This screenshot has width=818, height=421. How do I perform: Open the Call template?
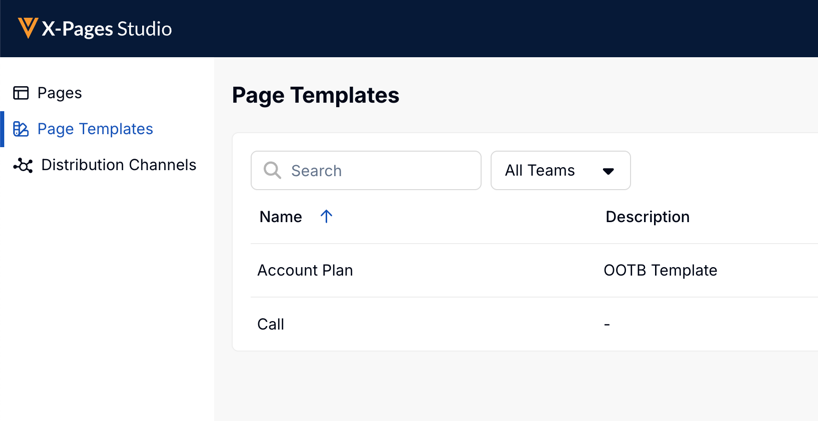[x=271, y=324]
